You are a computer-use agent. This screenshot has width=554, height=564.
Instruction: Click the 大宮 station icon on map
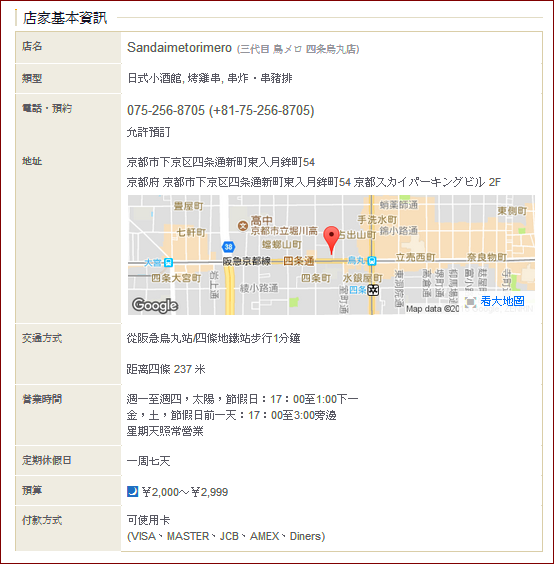click(168, 263)
